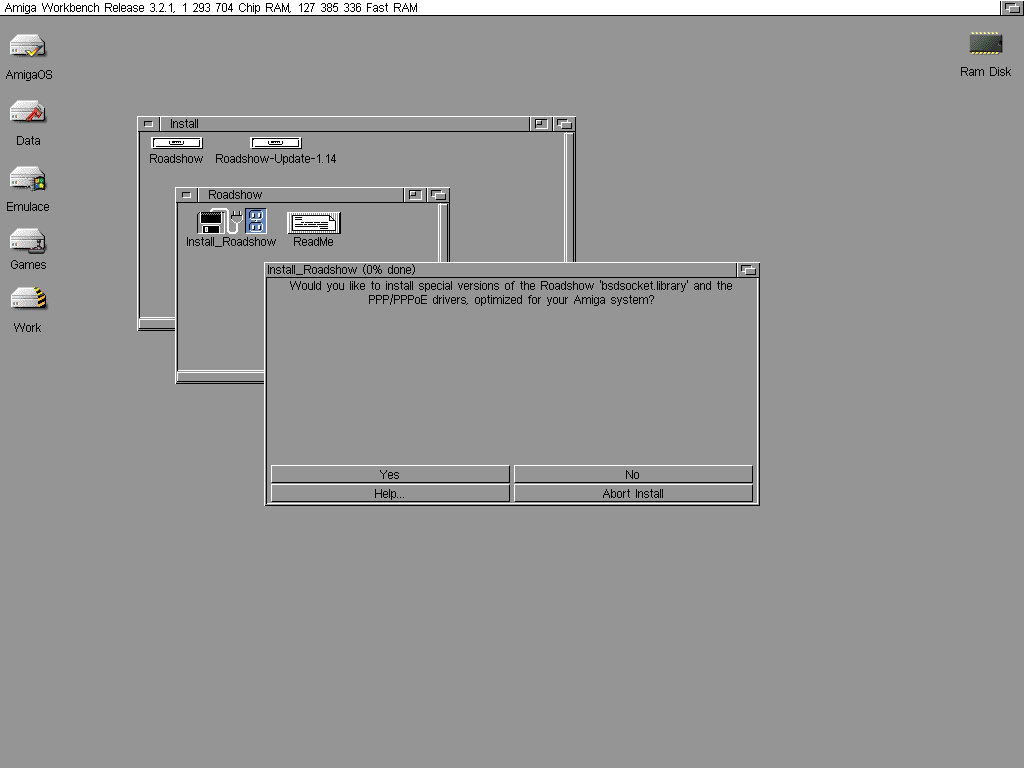Select the Ram Disk icon
The height and width of the screenshot is (768, 1024).
point(985,44)
